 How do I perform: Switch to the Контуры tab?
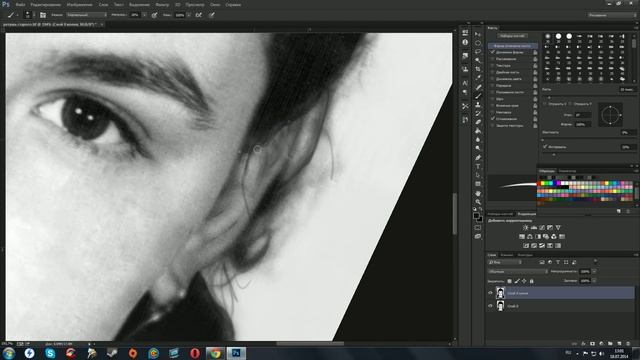coord(525,255)
